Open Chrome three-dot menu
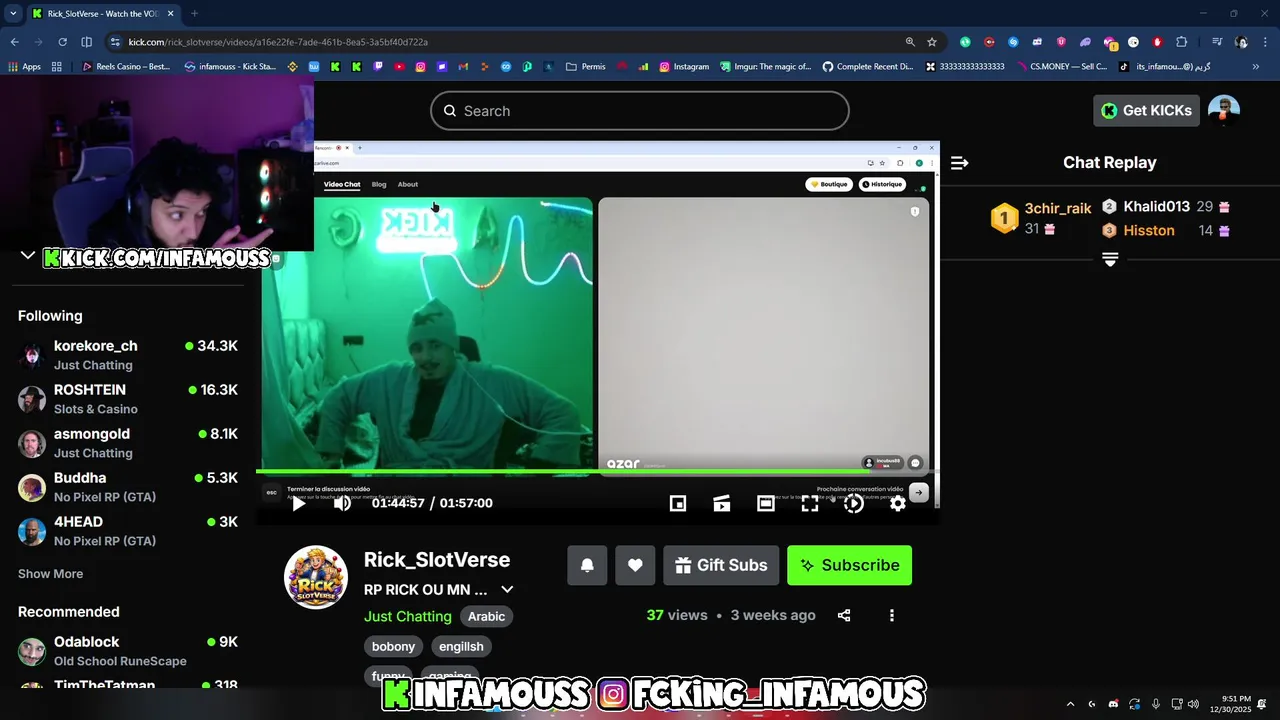The height and width of the screenshot is (720, 1280). point(1265,42)
